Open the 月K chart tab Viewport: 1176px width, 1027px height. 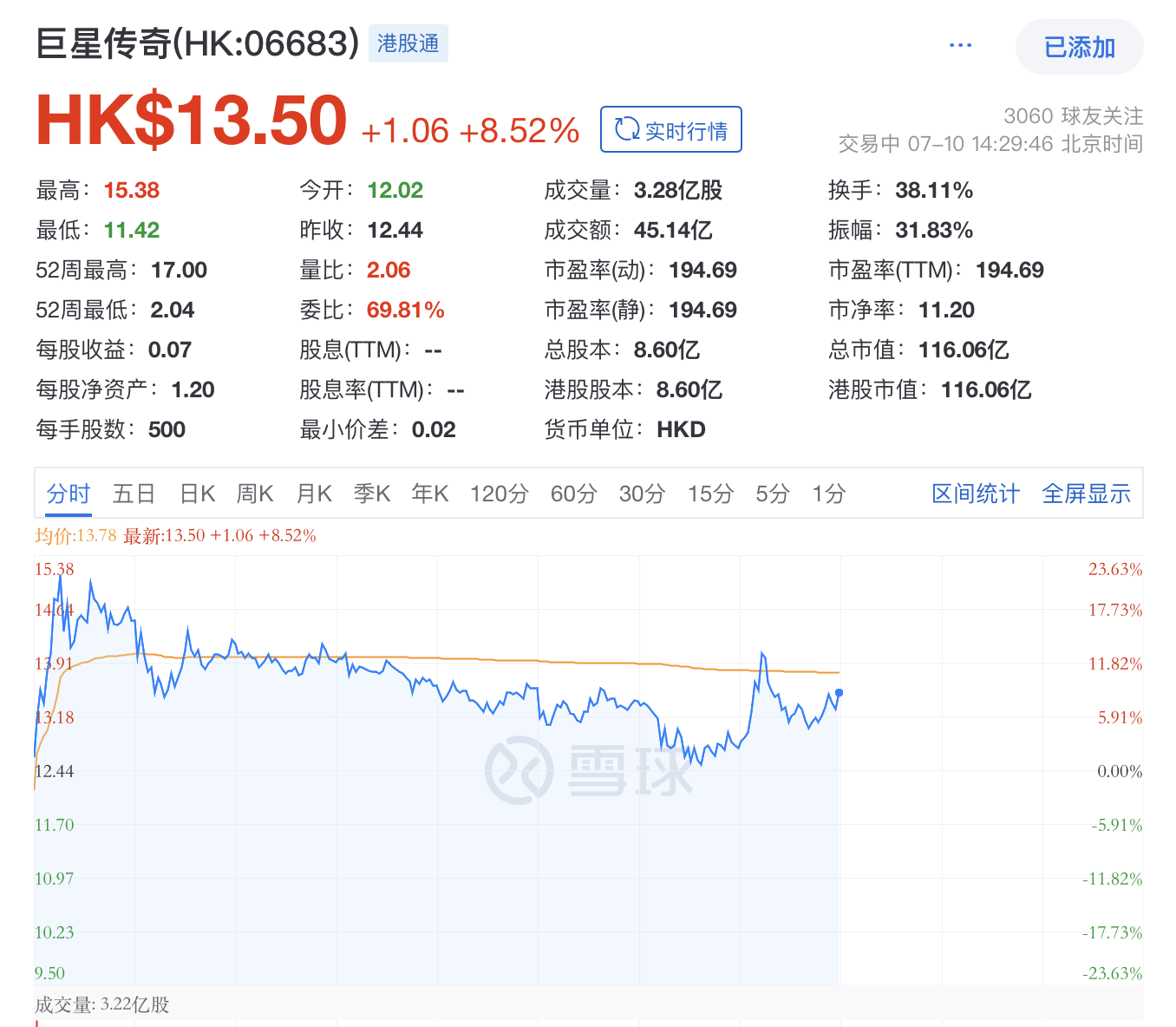[314, 494]
